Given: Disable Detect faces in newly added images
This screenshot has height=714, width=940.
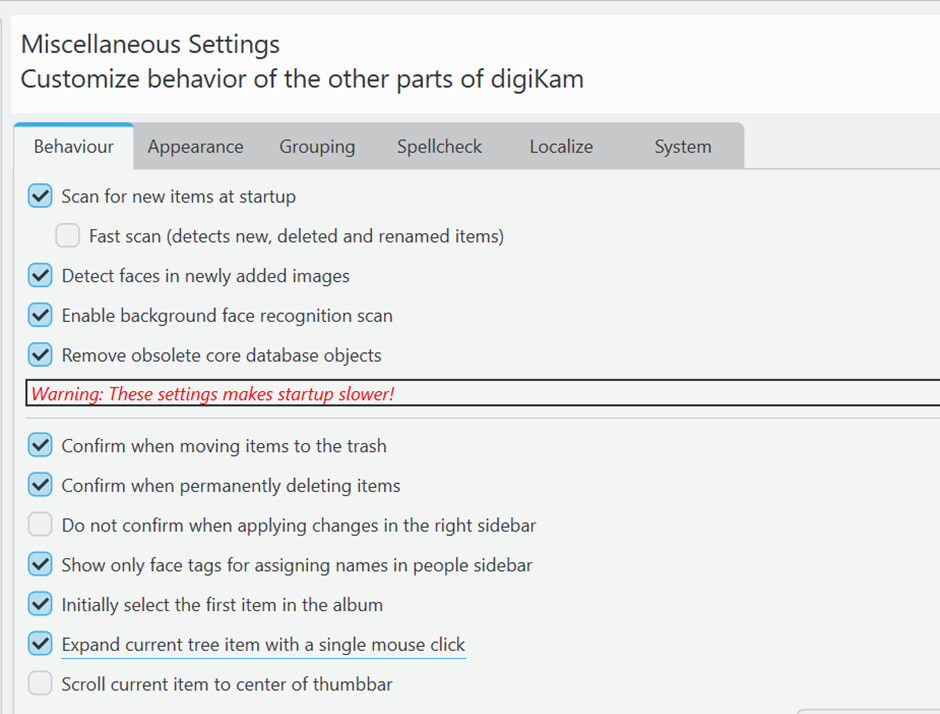Looking at the screenshot, I should coord(40,275).
